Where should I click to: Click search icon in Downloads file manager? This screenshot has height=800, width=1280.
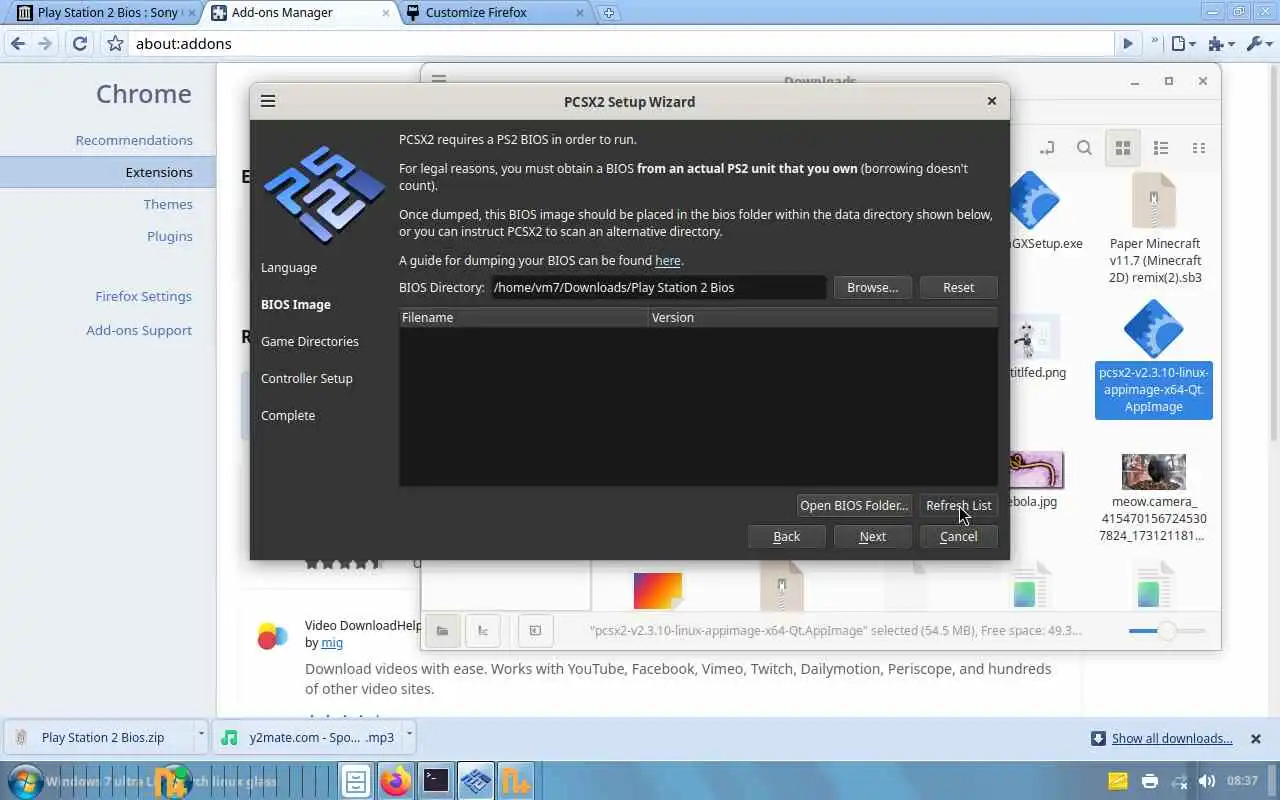click(x=1084, y=148)
